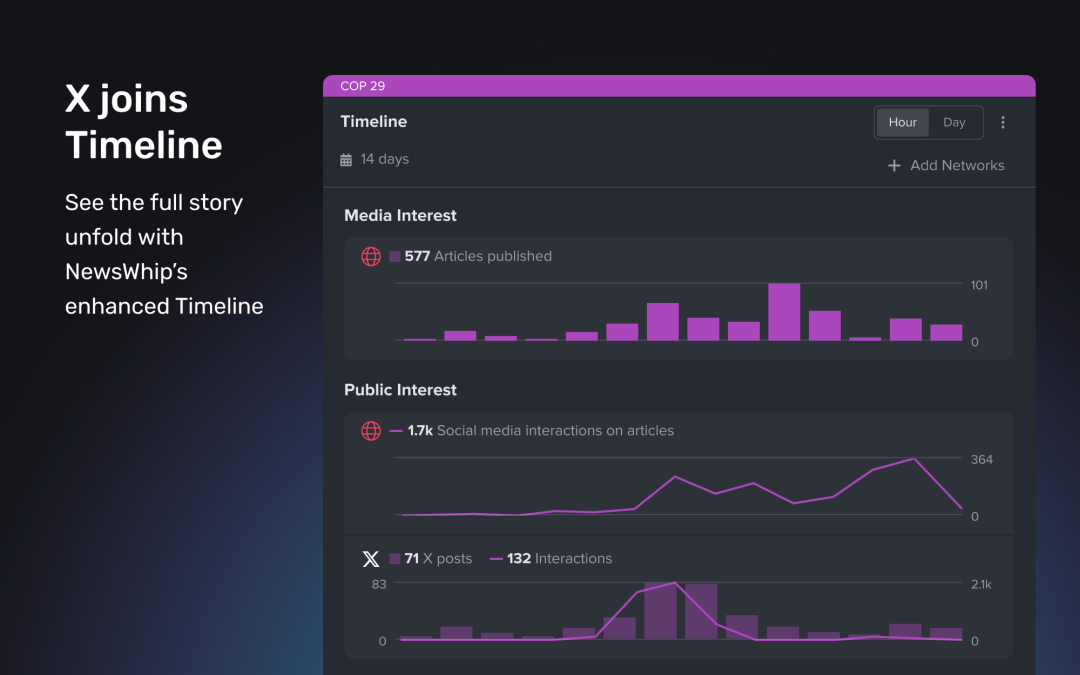The height and width of the screenshot is (675, 1080).
Task: Select the globe icon in Public Interest panel
Action: (x=371, y=431)
